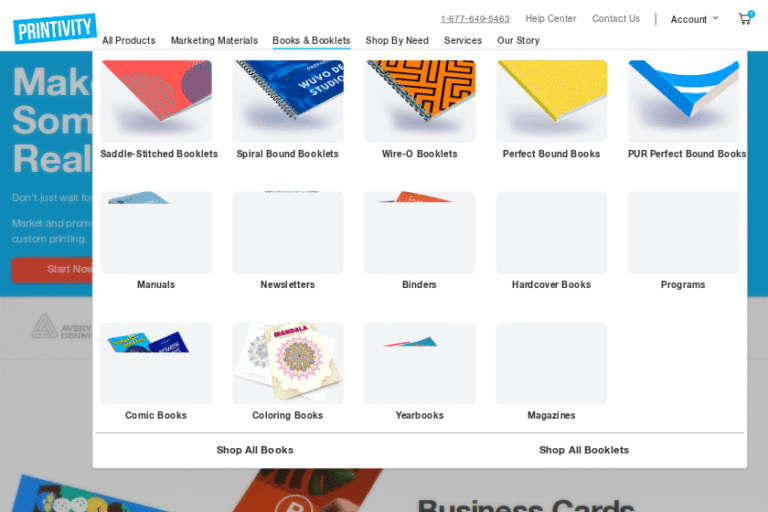Click the Printivity logo
Image resolution: width=768 pixels, height=512 pixels.
[54, 28]
